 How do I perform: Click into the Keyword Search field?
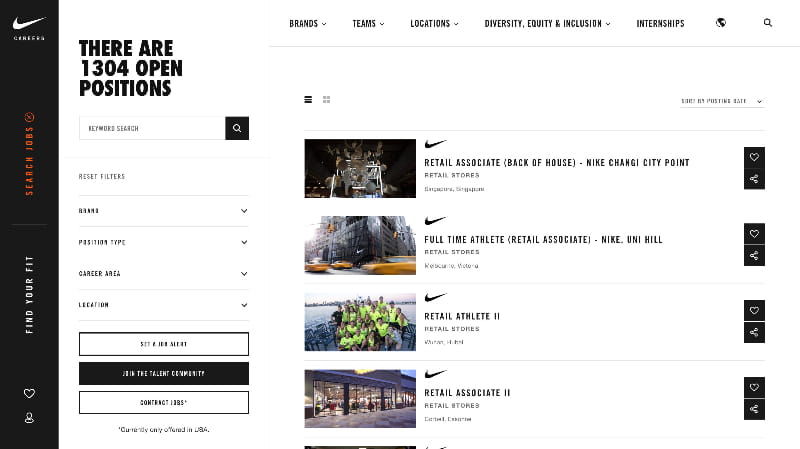152,128
